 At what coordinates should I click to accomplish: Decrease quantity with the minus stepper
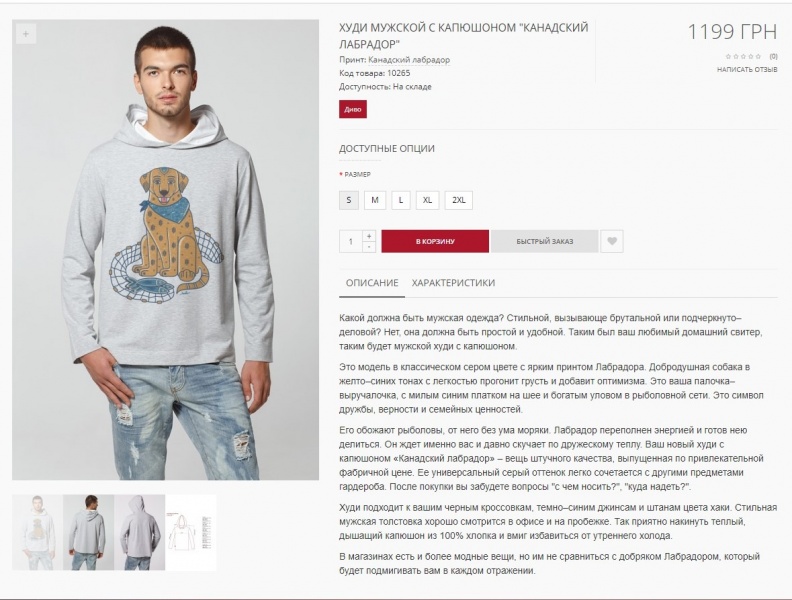(369, 247)
